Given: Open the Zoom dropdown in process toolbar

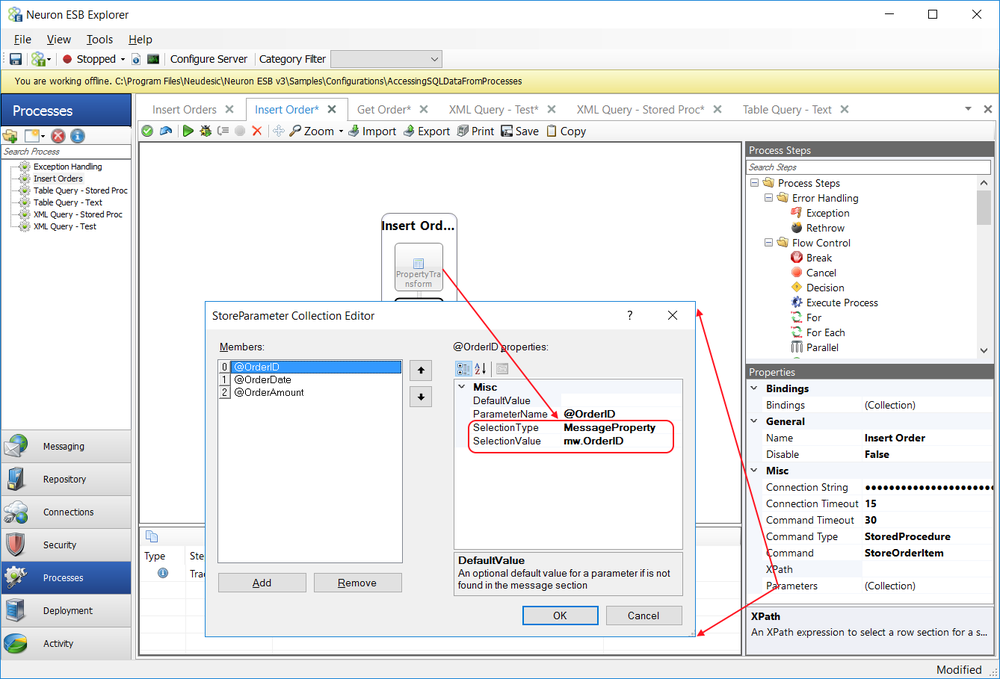Looking at the screenshot, I should pyautogui.click(x=341, y=131).
